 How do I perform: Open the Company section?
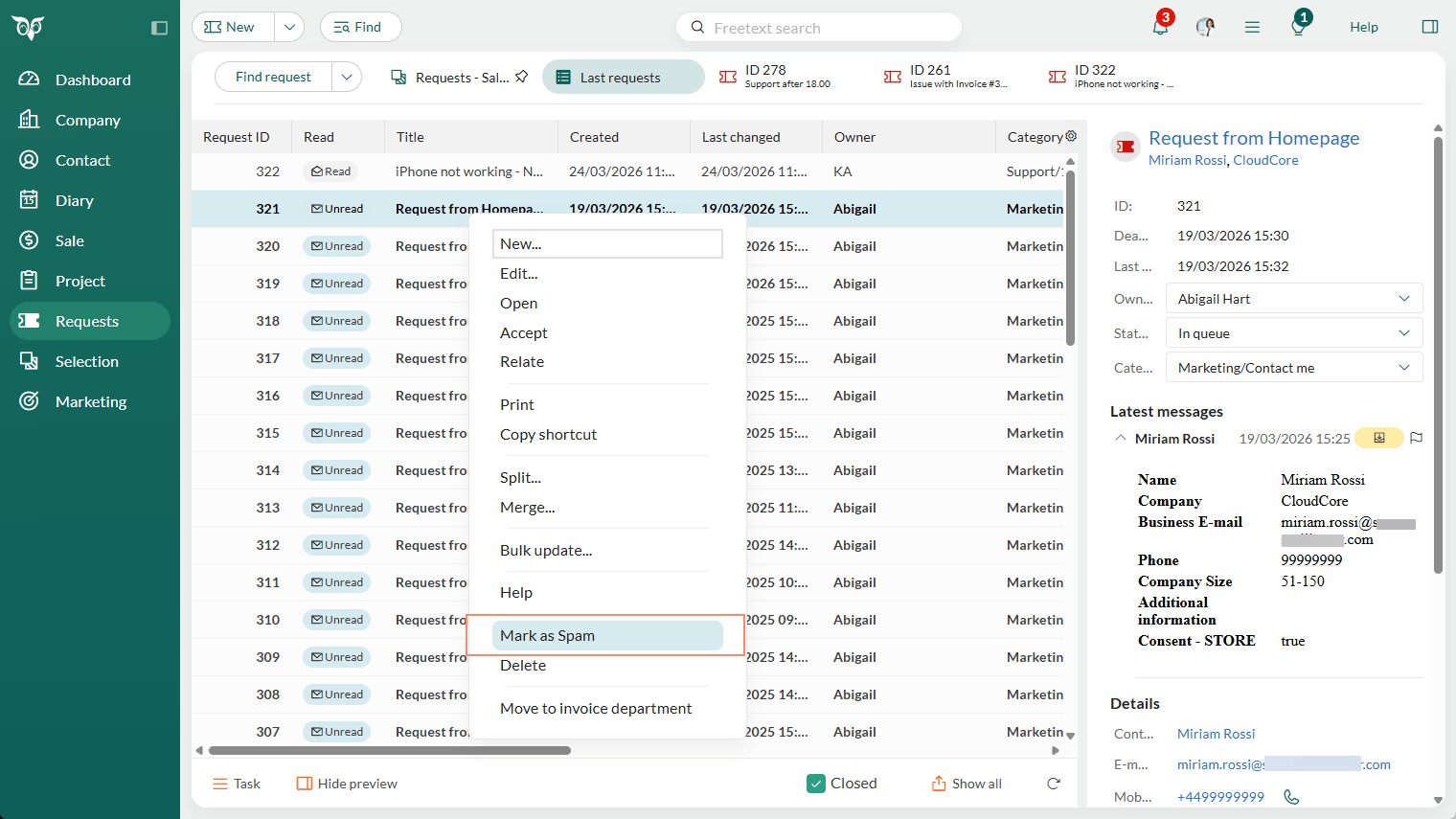coord(90,120)
